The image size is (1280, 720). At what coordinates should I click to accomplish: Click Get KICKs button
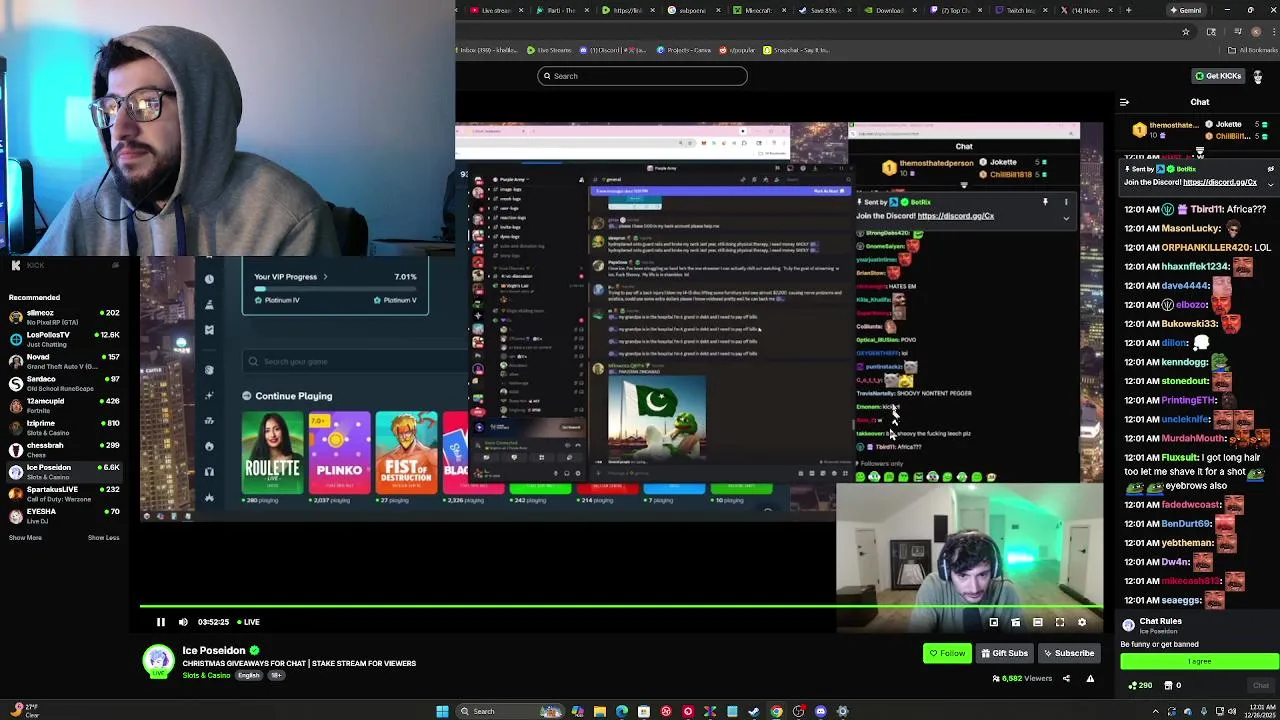click(x=1218, y=76)
